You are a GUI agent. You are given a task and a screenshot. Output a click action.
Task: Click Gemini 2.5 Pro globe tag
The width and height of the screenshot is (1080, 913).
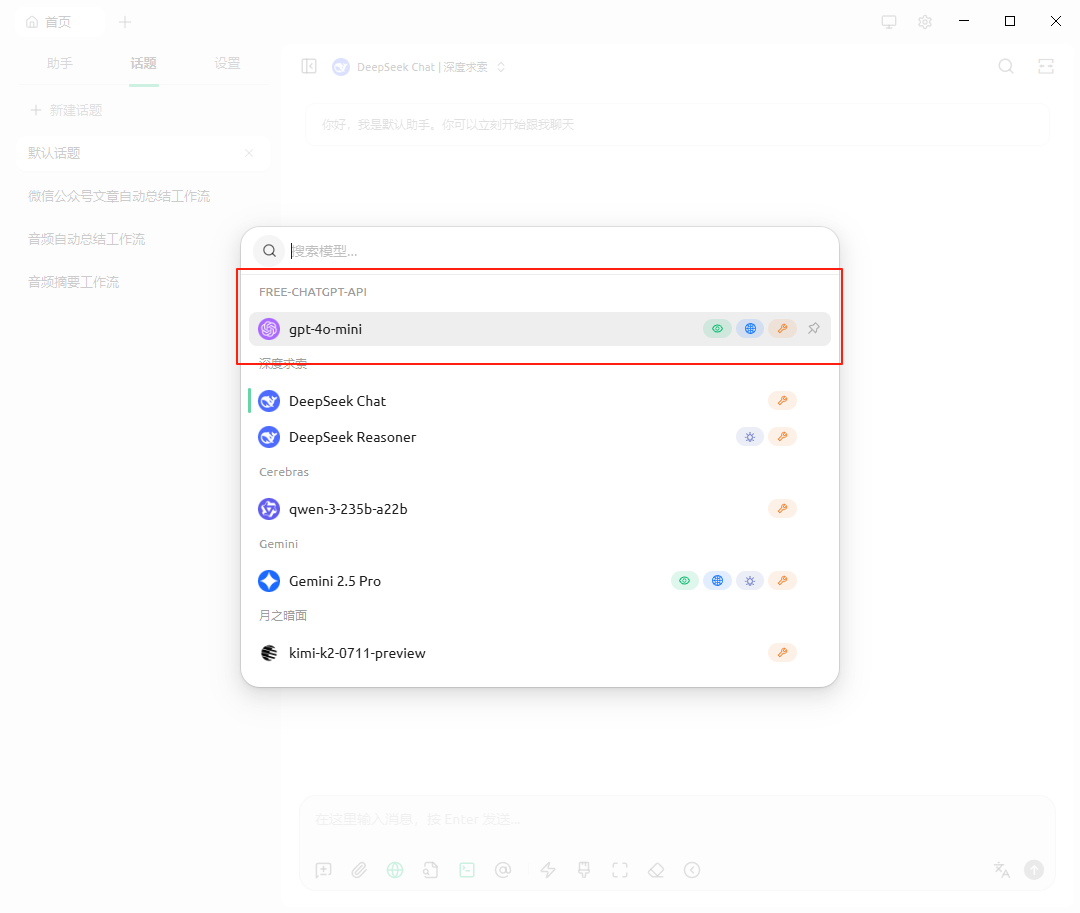coord(717,580)
